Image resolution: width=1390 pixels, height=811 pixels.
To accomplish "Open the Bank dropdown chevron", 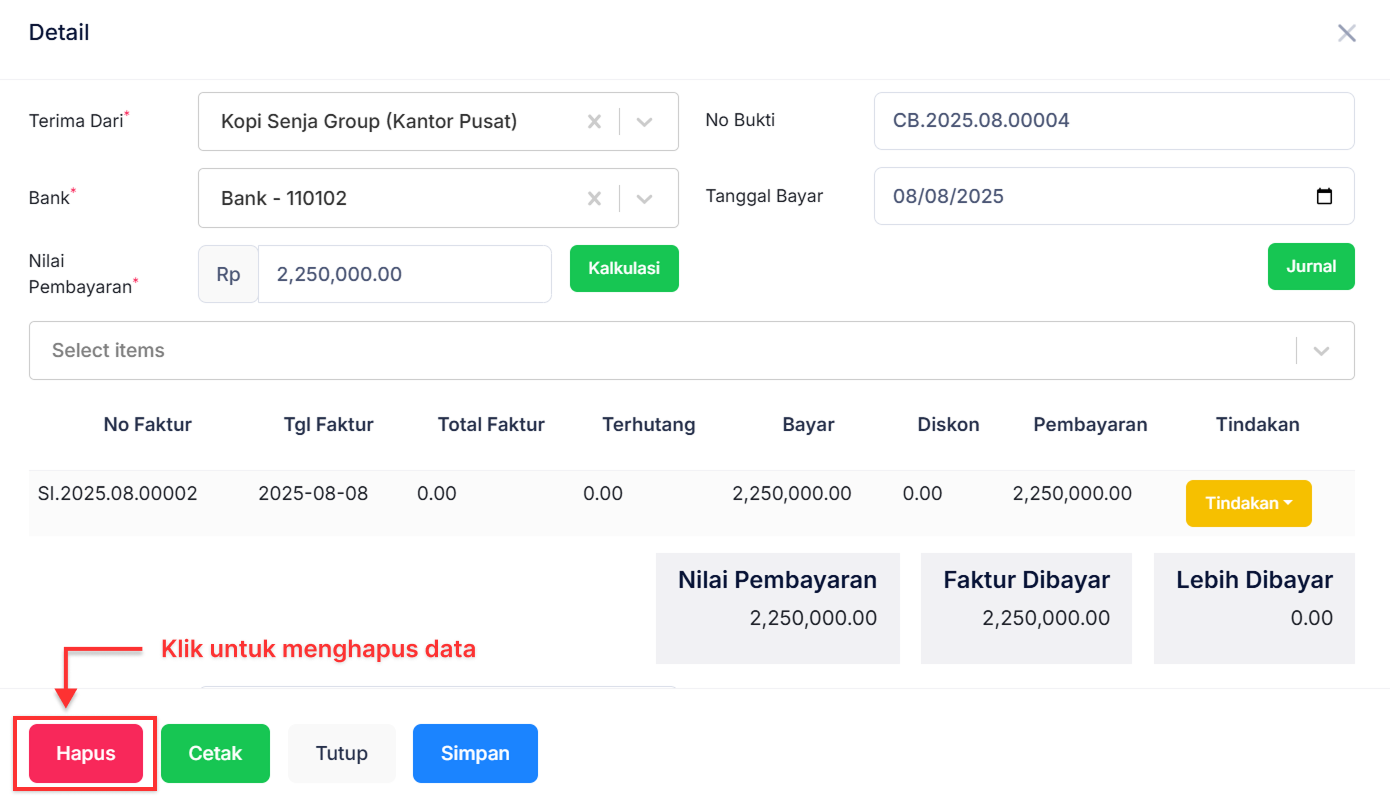I will pyautogui.click(x=645, y=199).
